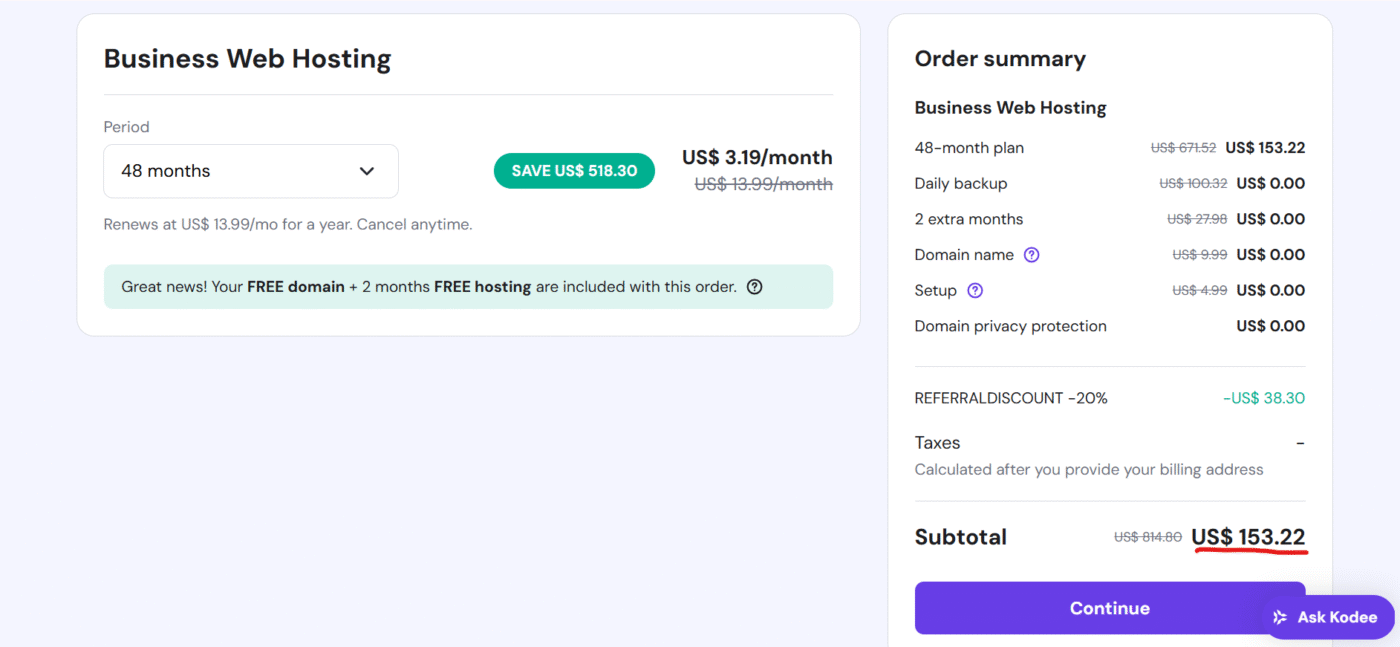This screenshot has width=1400, height=647.
Task: Click the Domain privacy protection row
Action: point(1010,325)
